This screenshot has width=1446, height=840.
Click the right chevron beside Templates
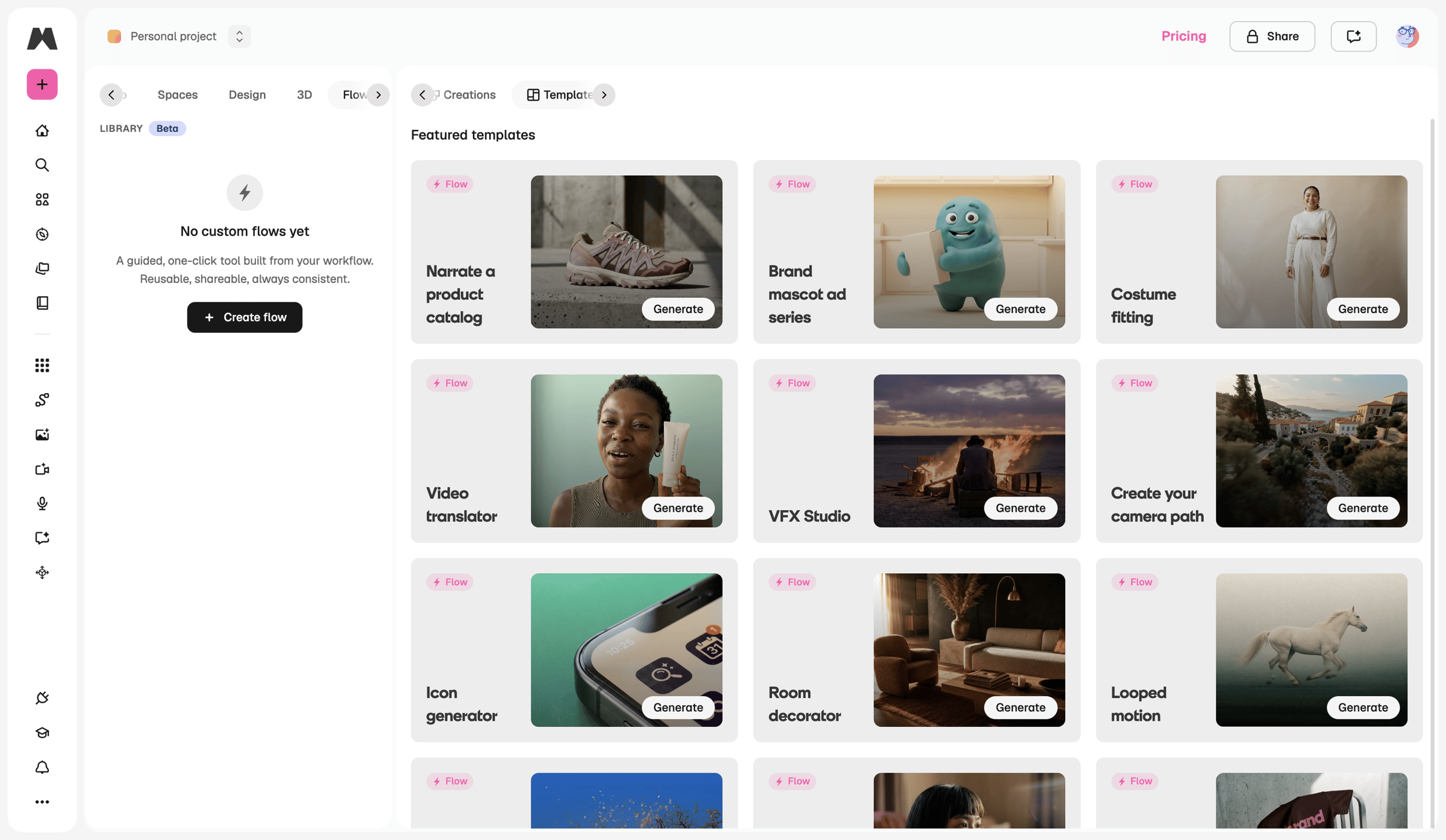[604, 95]
